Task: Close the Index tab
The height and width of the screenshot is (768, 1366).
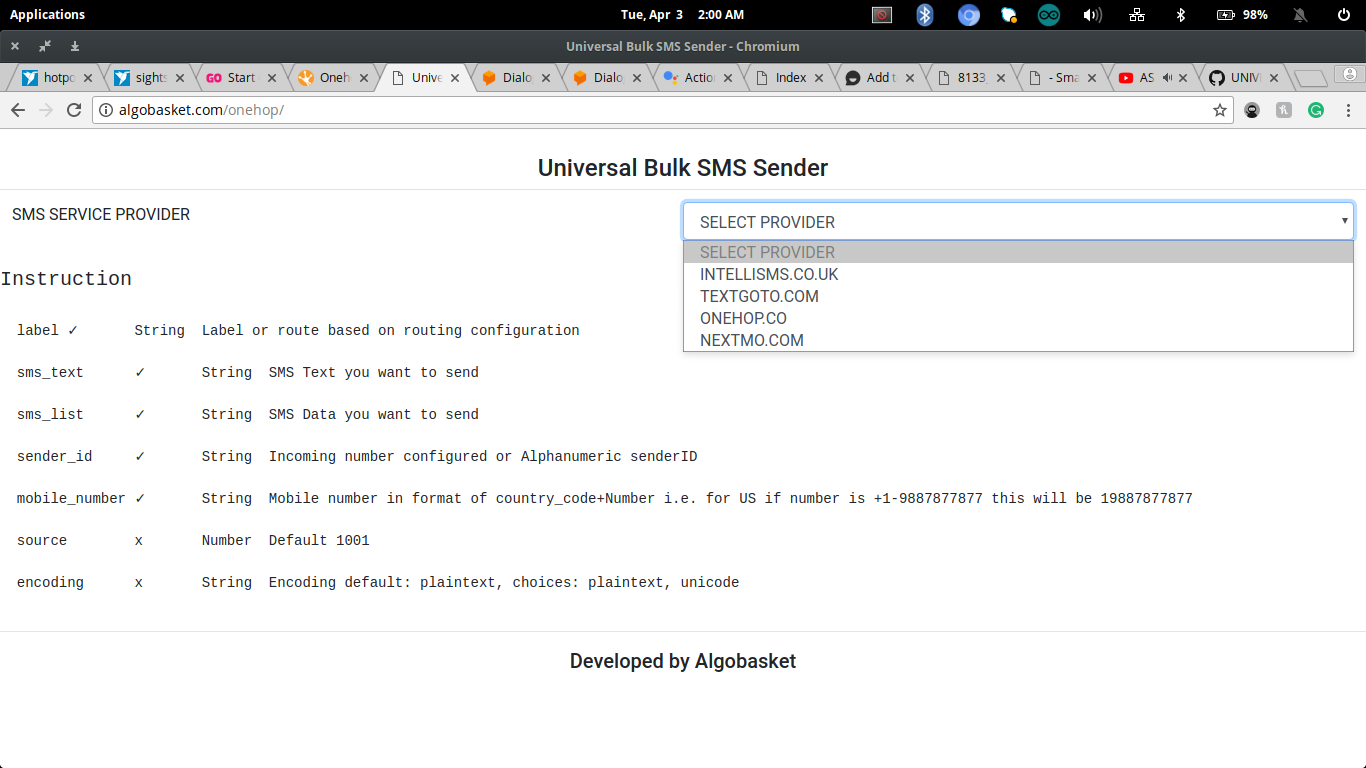Action: click(x=820, y=77)
